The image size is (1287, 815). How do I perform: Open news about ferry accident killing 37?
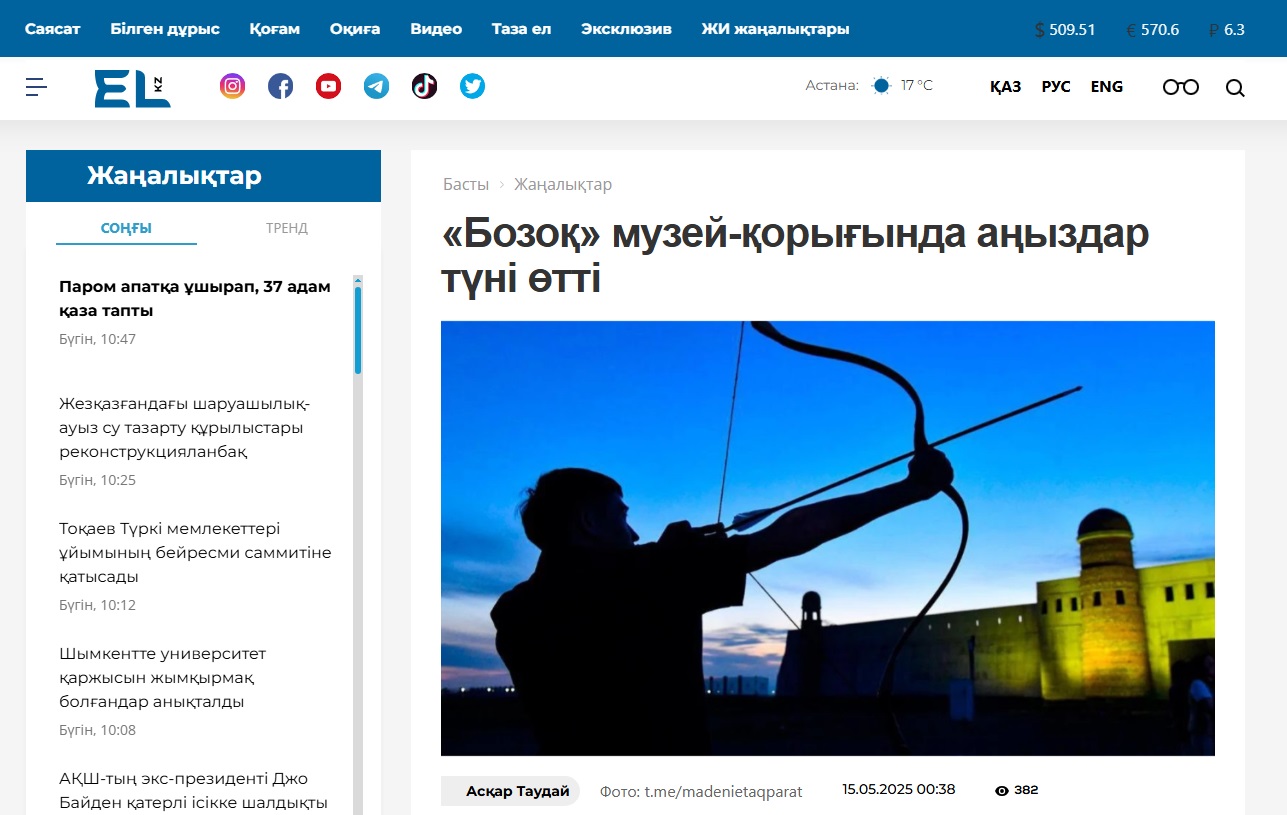click(195, 299)
